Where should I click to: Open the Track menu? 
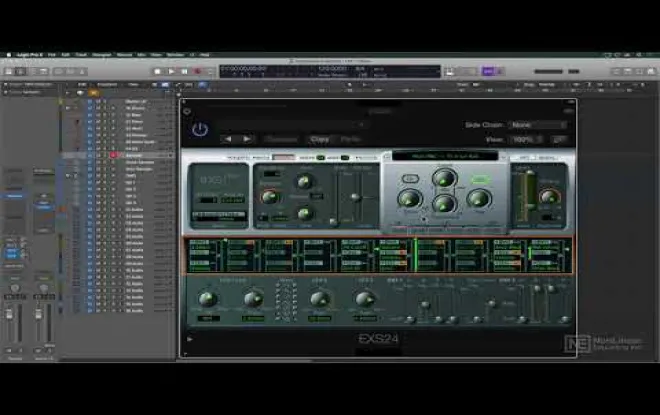80,55
